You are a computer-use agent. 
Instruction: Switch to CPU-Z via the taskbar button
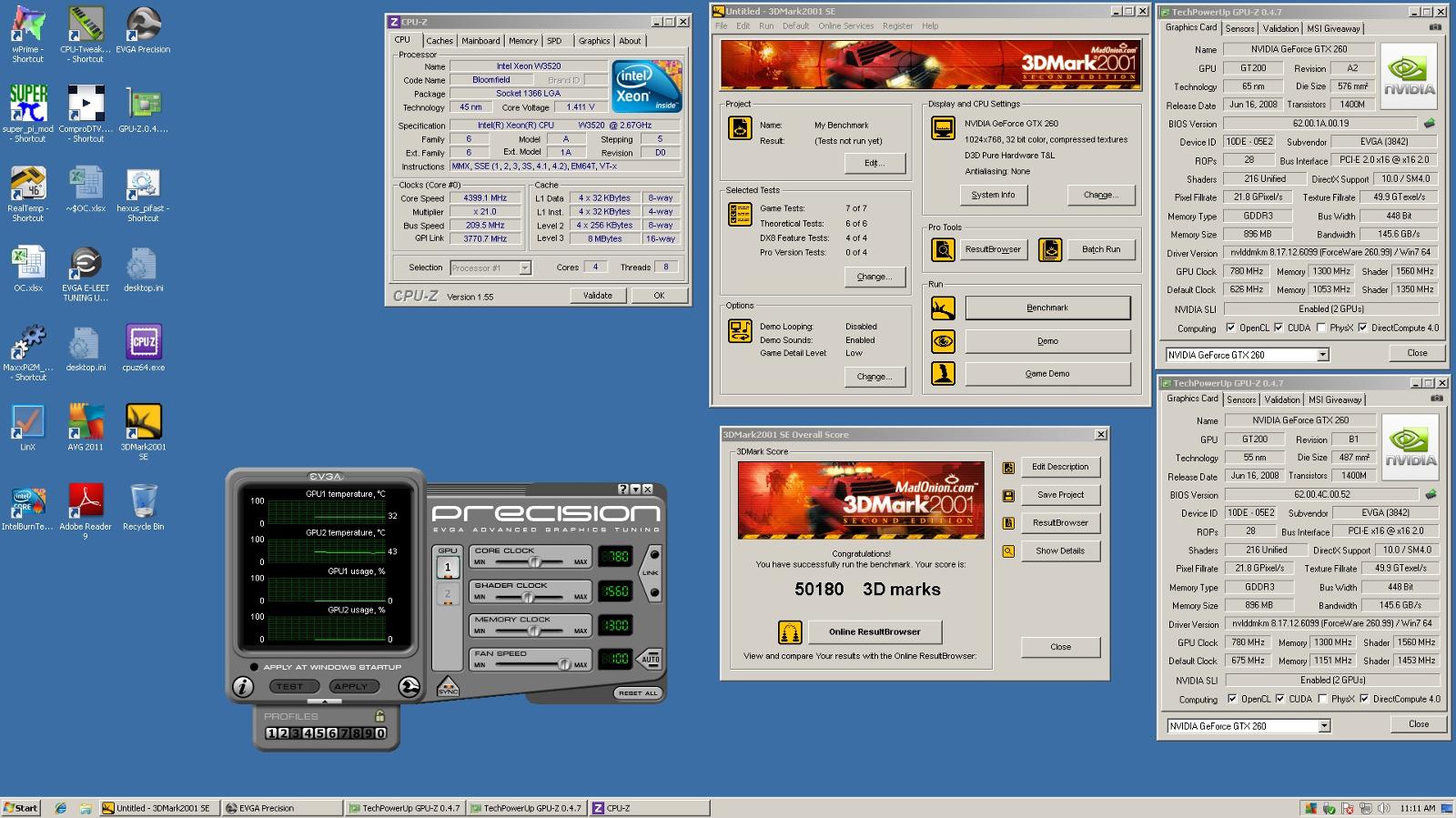click(x=649, y=808)
